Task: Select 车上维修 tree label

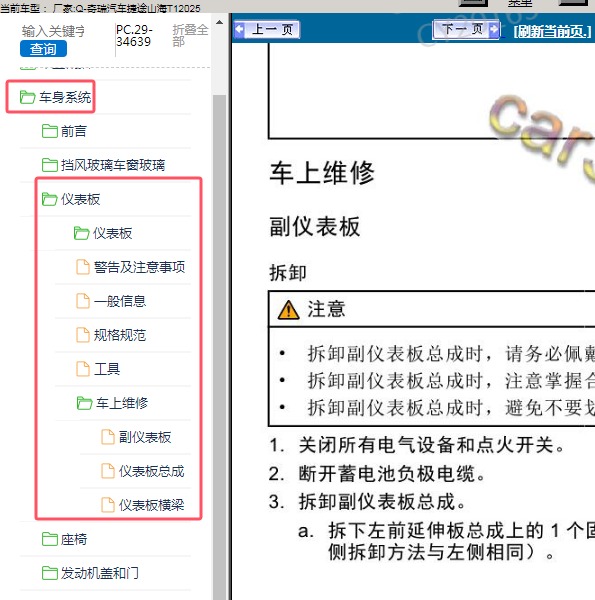Action: coord(122,403)
